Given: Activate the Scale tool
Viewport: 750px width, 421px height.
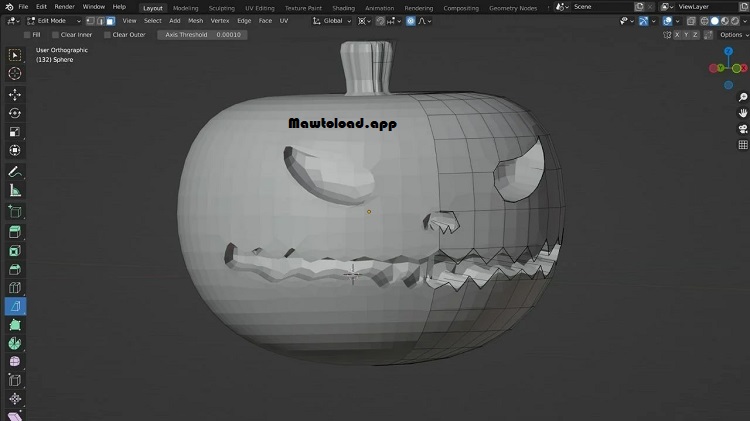Looking at the screenshot, I should 15,132.
